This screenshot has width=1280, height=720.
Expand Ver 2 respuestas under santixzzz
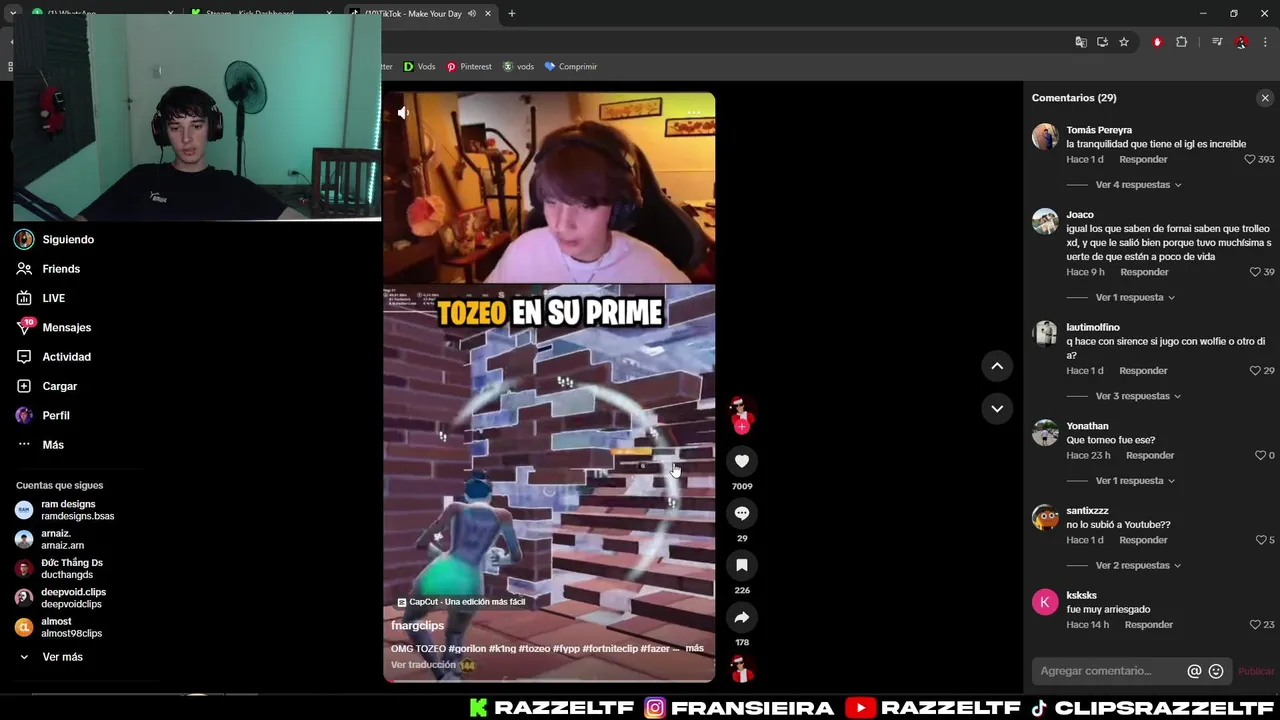tap(1138, 566)
